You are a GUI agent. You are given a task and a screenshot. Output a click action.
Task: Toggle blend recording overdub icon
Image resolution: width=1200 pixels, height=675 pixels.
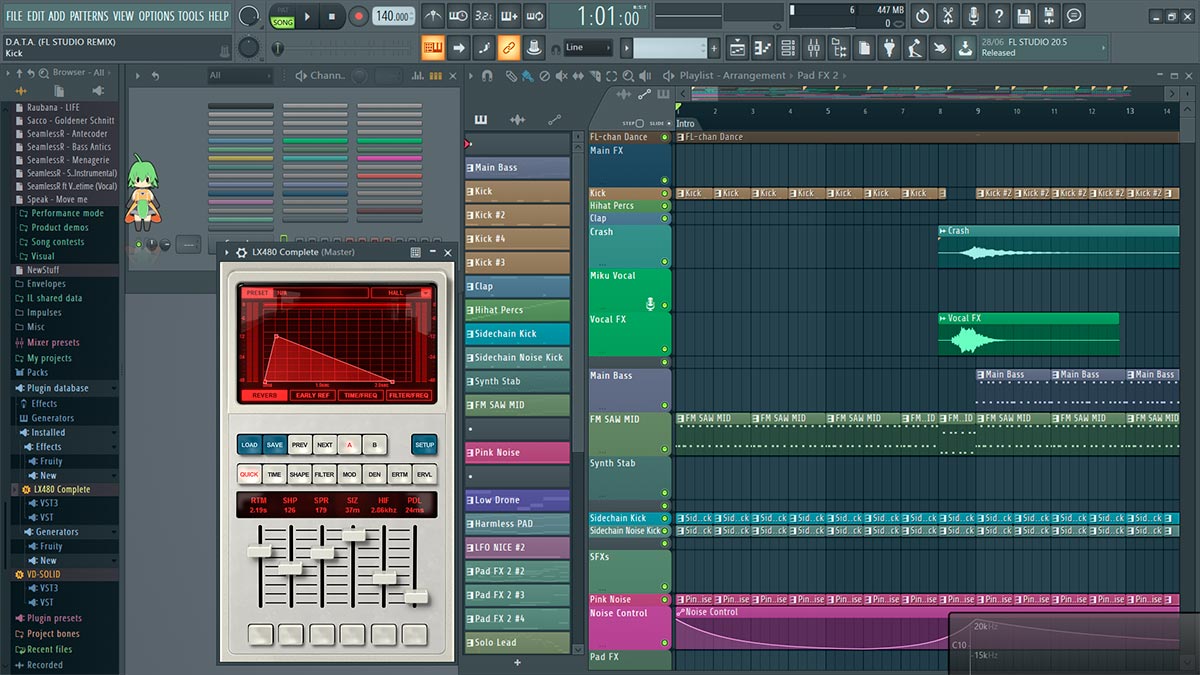pos(510,16)
